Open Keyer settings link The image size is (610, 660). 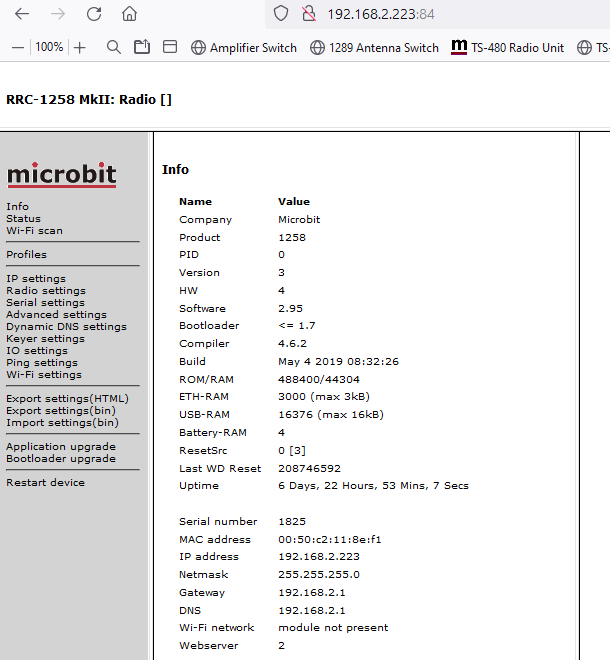45,338
